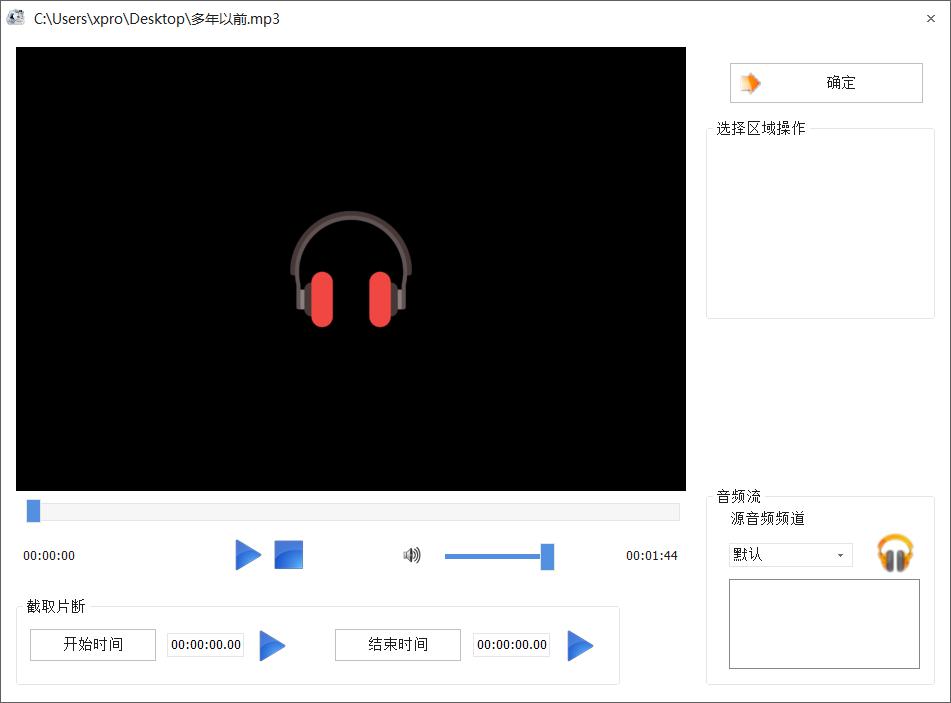Viewport: 951px width, 703px height.
Task: Click the end time field showing 00:00:00.00
Action: 511,645
